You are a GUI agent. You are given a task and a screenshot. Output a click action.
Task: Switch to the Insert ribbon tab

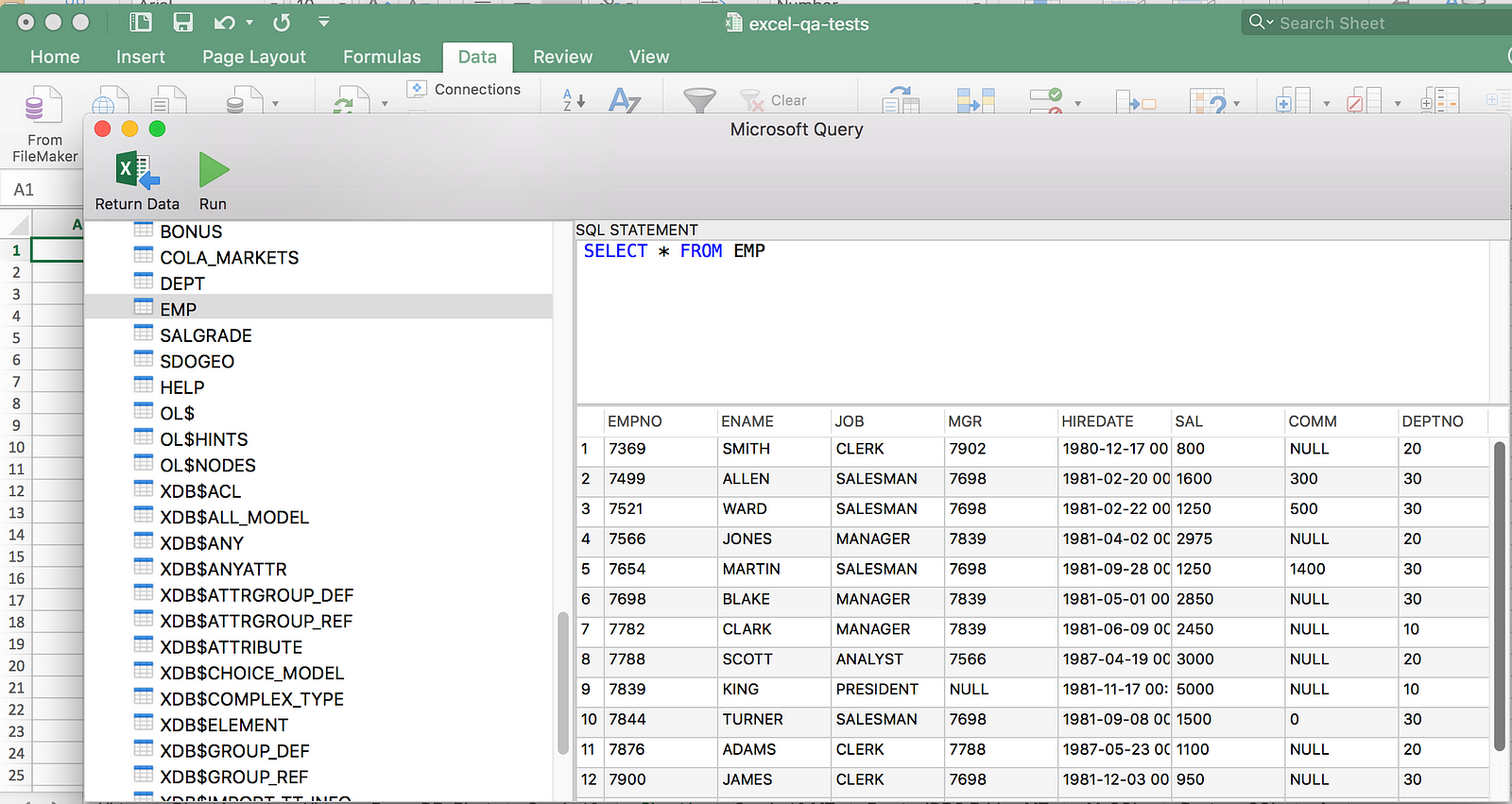(x=141, y=57)
